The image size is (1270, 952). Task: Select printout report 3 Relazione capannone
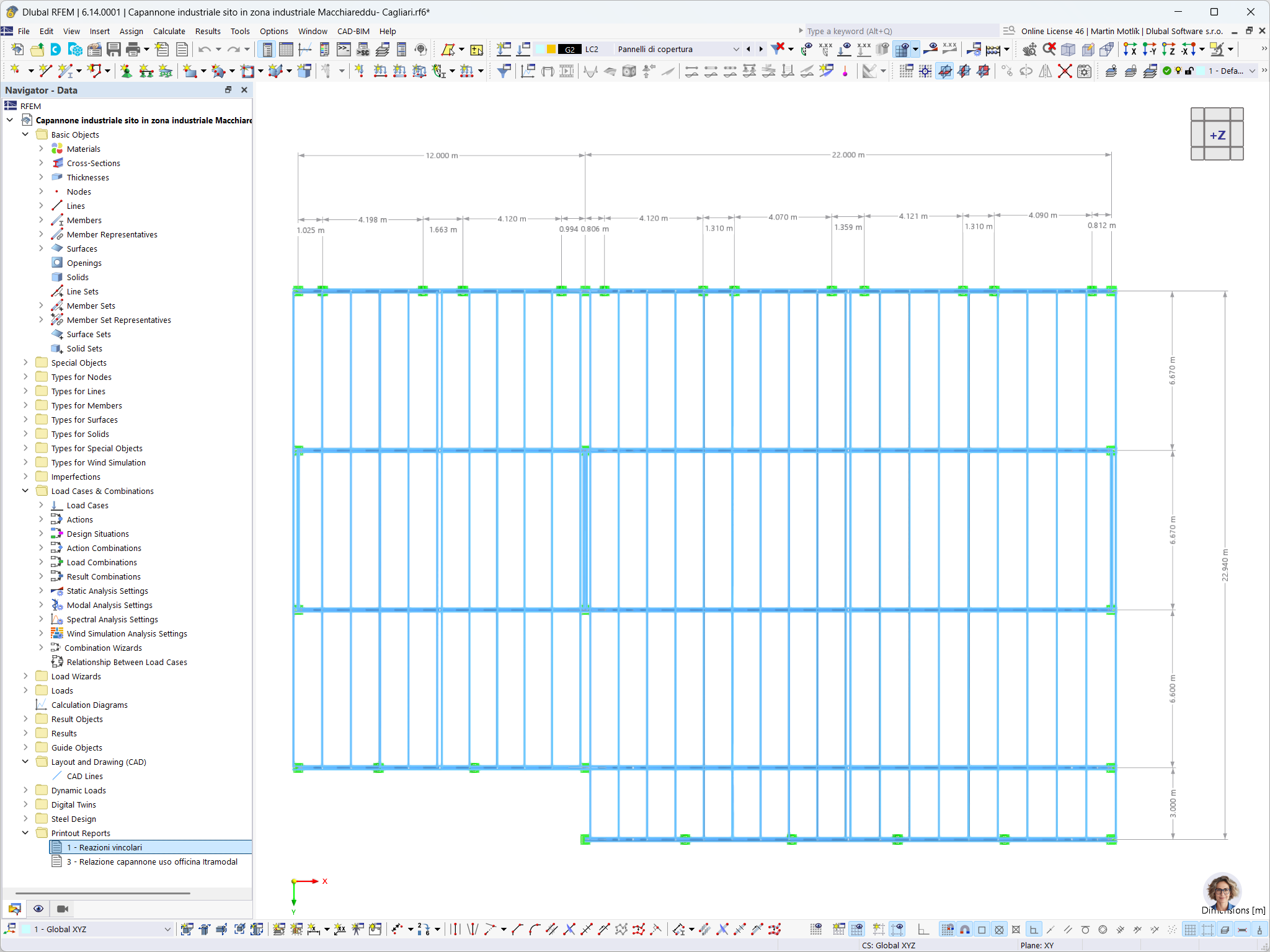[x=151, y=862]
